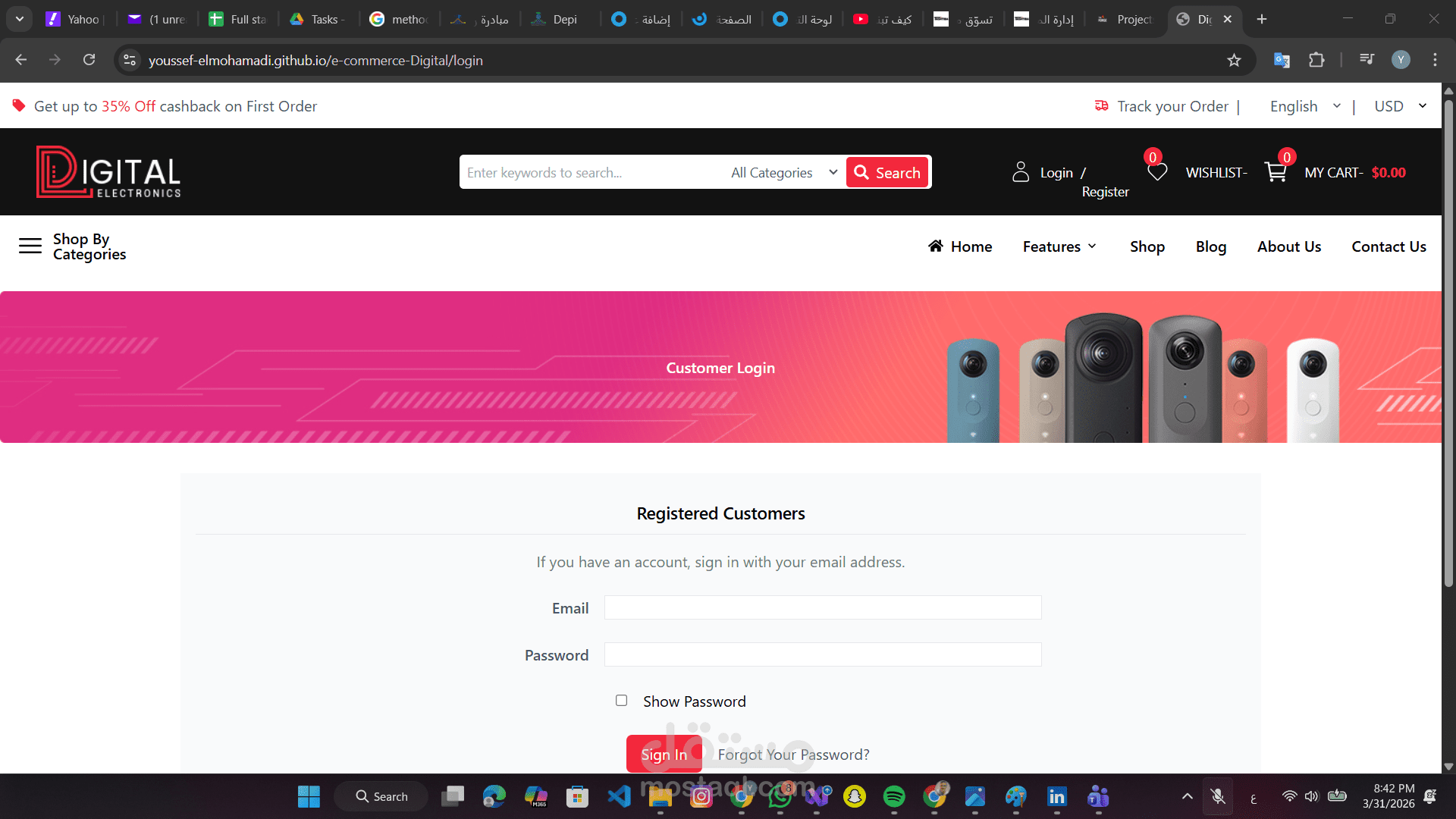1456x819 pixels.
Task: Launch Spotify from the taskbar
Action: pos(894,796)
